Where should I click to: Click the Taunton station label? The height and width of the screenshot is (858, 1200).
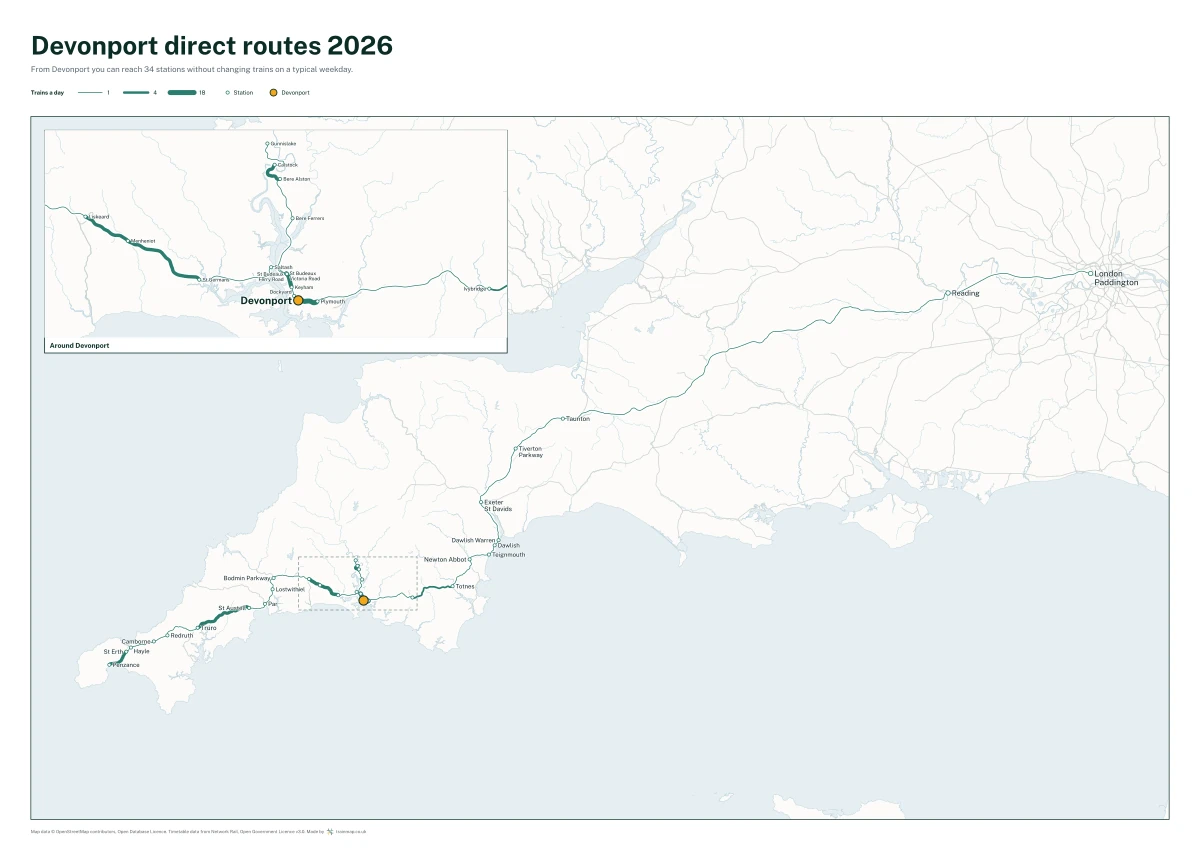(x=578, y=419)
